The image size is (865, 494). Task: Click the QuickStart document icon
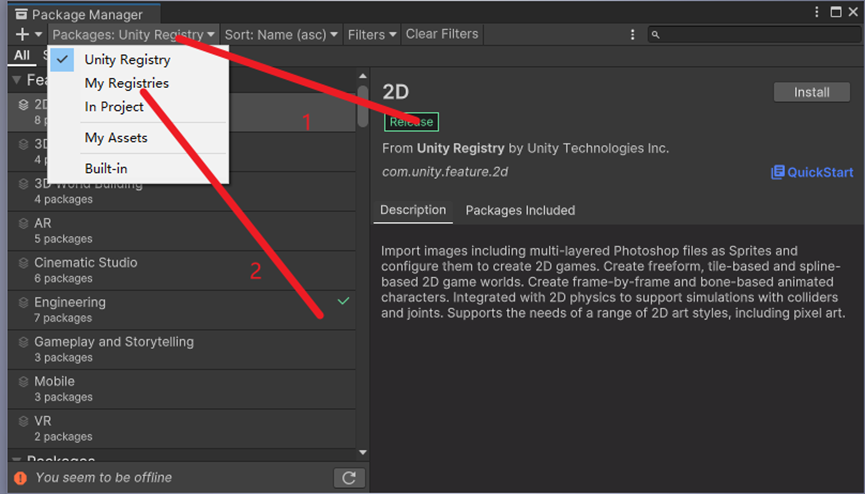777,172
